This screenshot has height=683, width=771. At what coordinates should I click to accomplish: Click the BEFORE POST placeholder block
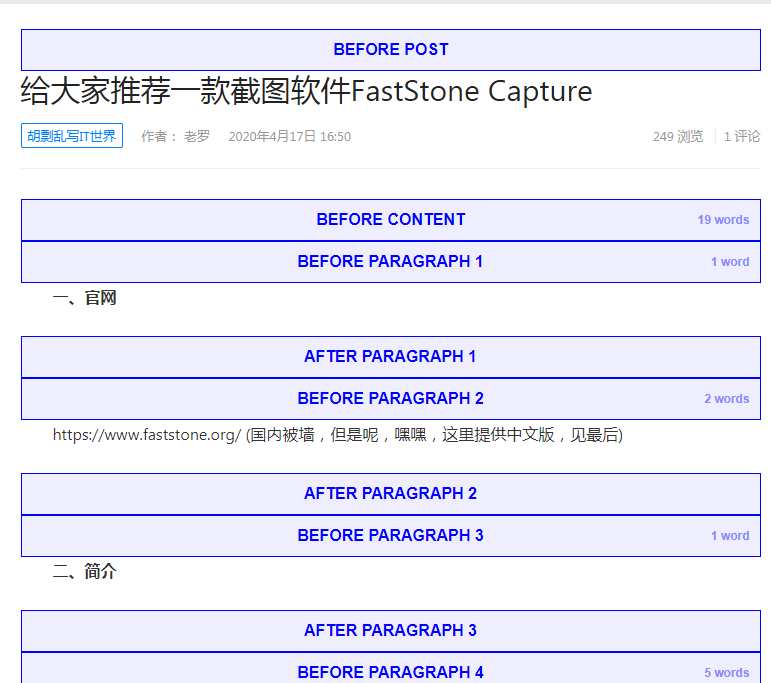390,50
